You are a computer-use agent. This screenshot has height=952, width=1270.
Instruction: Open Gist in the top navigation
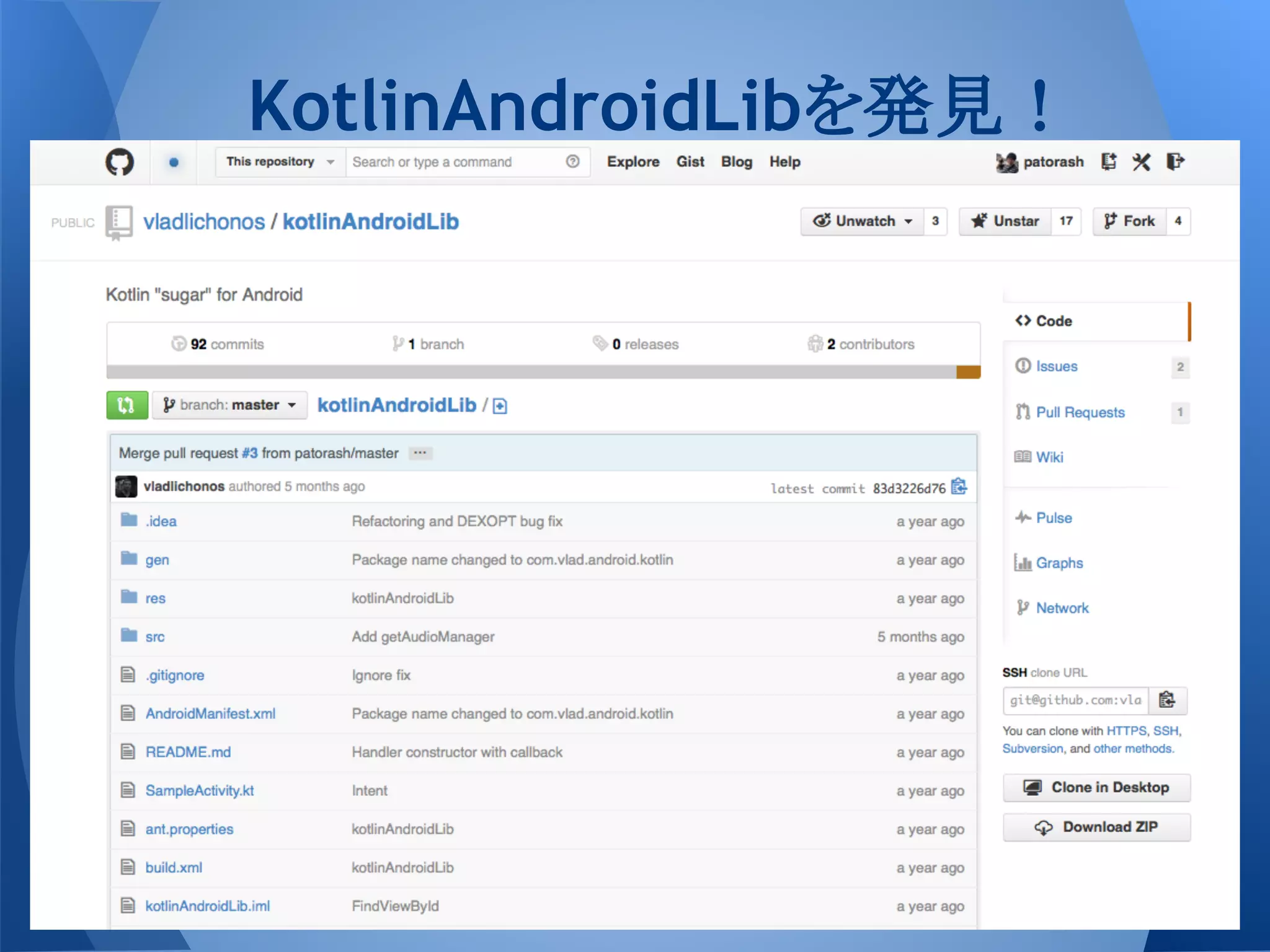click(690, 162)
